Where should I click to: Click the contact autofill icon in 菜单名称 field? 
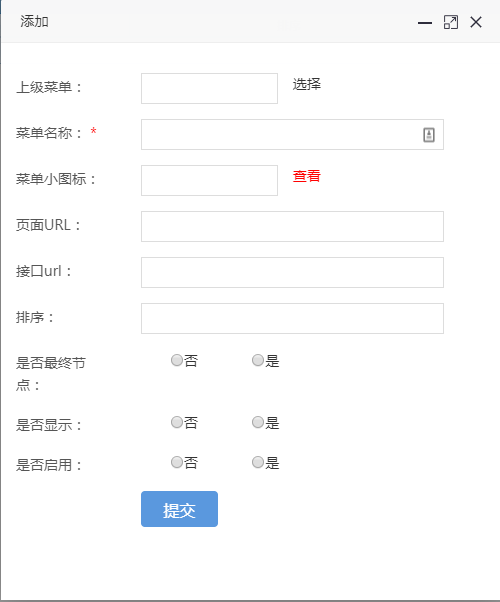429,135
